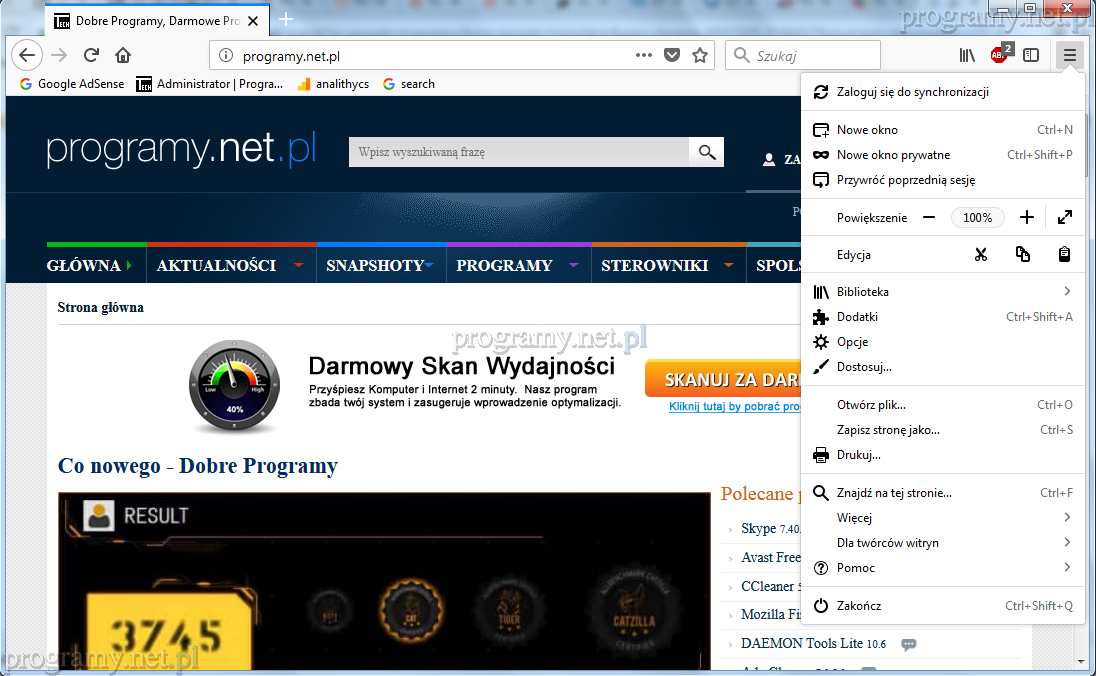Screen dimensions: 1096x676
Task: Copy selection using the Edycja copy icon
Action: click(x=1023, y=254)
